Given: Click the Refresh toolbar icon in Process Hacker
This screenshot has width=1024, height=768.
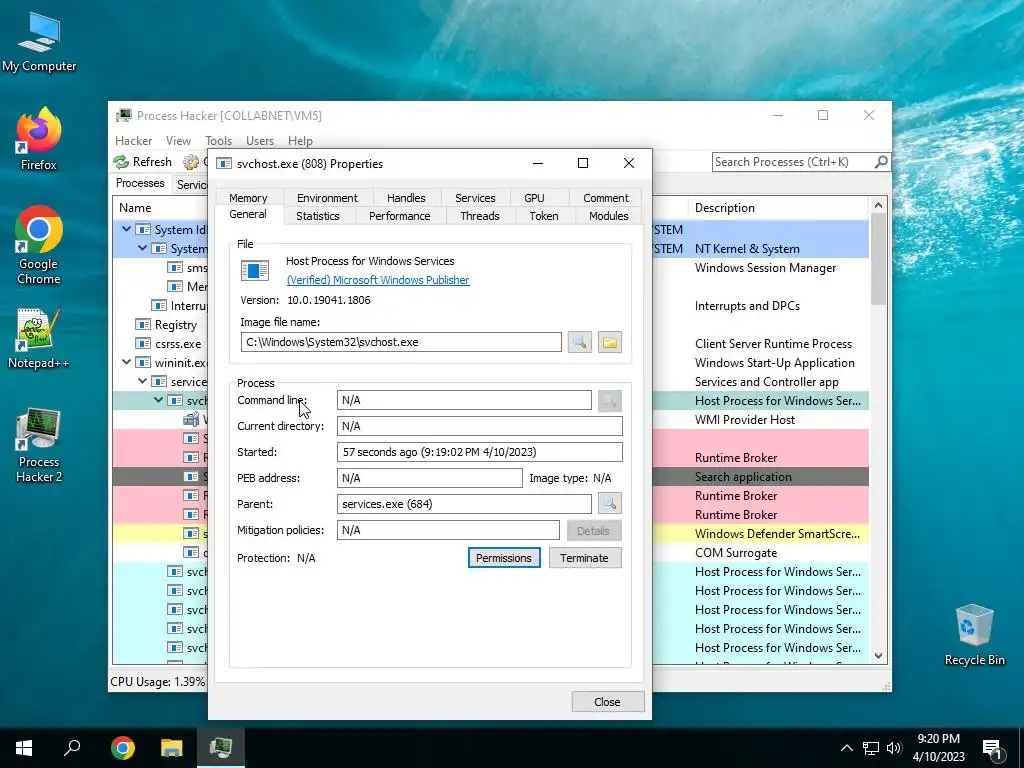Looking at the screenshot, I should [x=121, y=161].
